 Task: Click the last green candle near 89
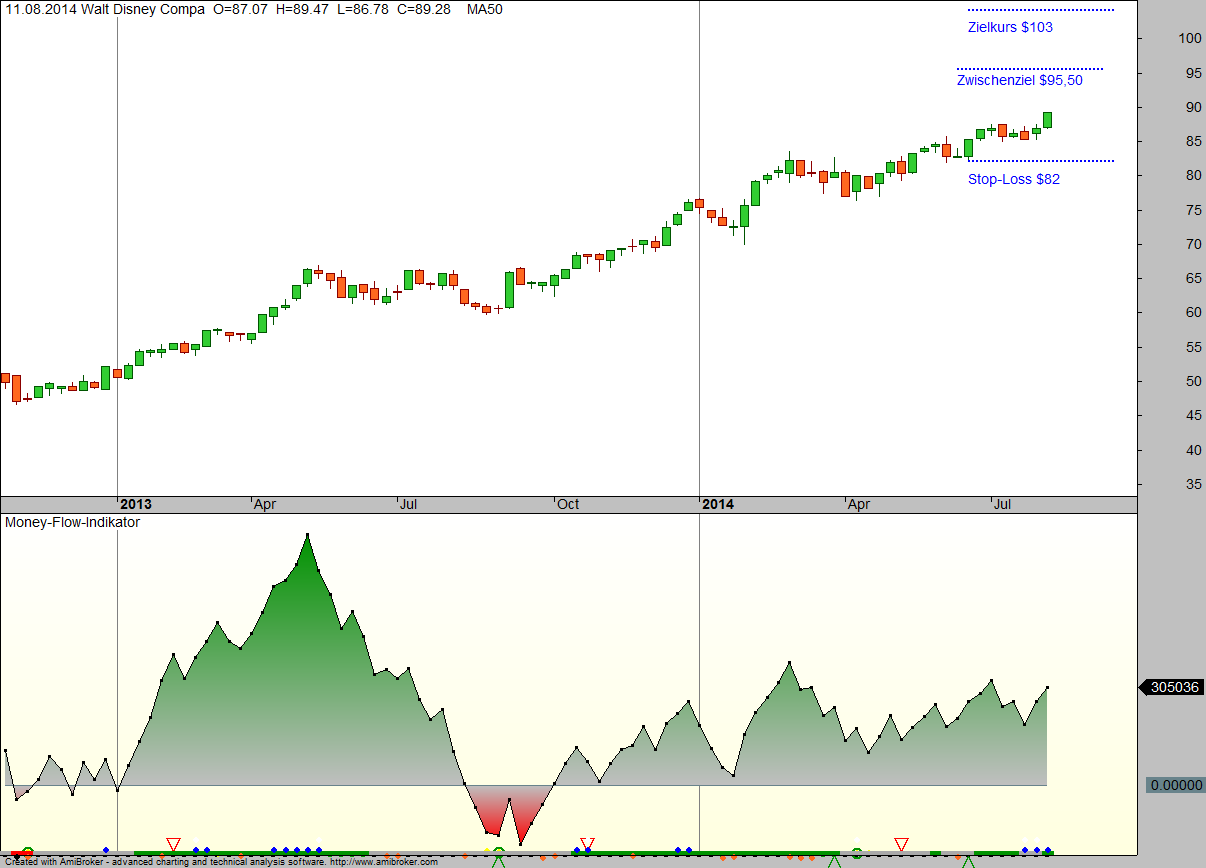pyautogui.click(x=1047, y=120)
